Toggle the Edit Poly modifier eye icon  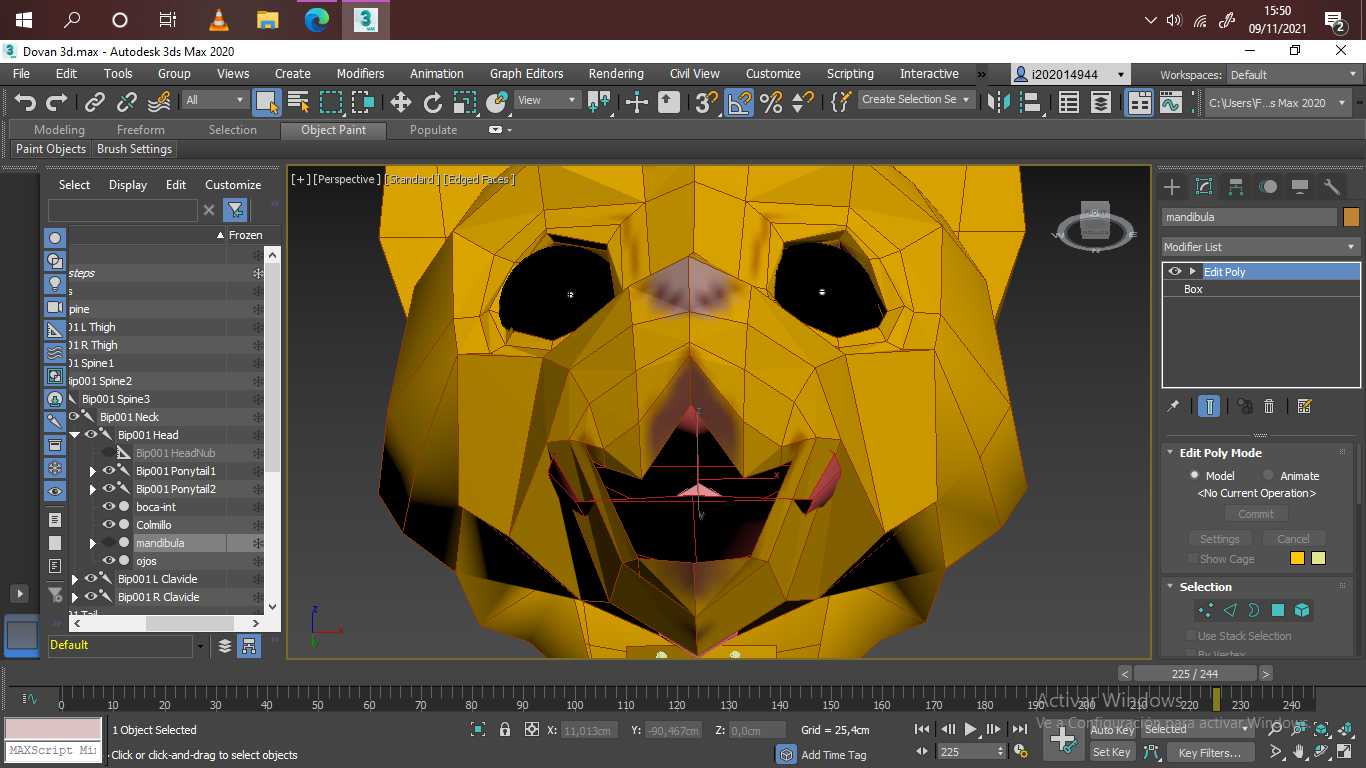(x=1175, y=272)
